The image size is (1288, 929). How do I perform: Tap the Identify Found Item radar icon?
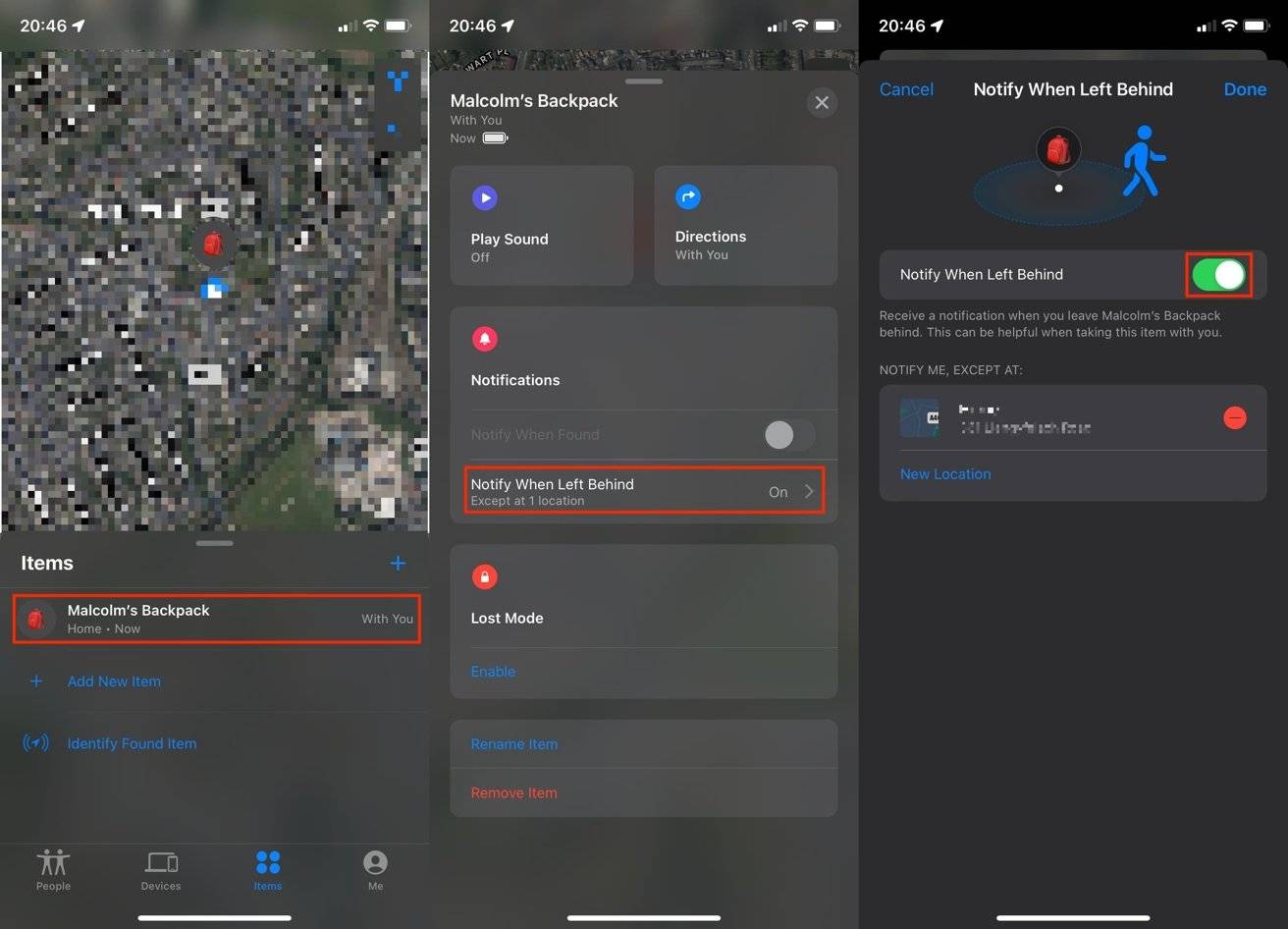point(35,742)
